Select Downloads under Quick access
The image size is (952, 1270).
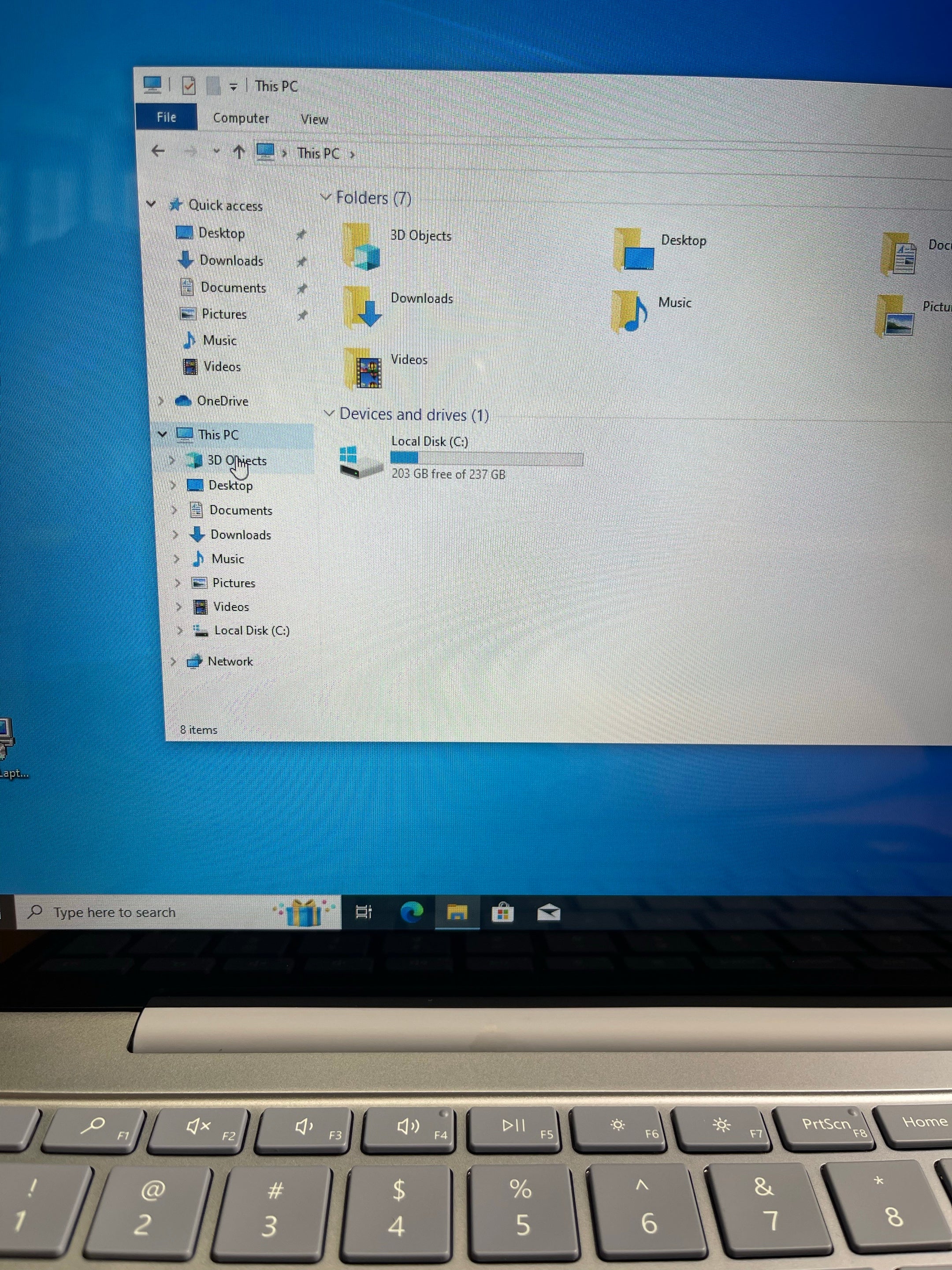click(x=231, y=260)
